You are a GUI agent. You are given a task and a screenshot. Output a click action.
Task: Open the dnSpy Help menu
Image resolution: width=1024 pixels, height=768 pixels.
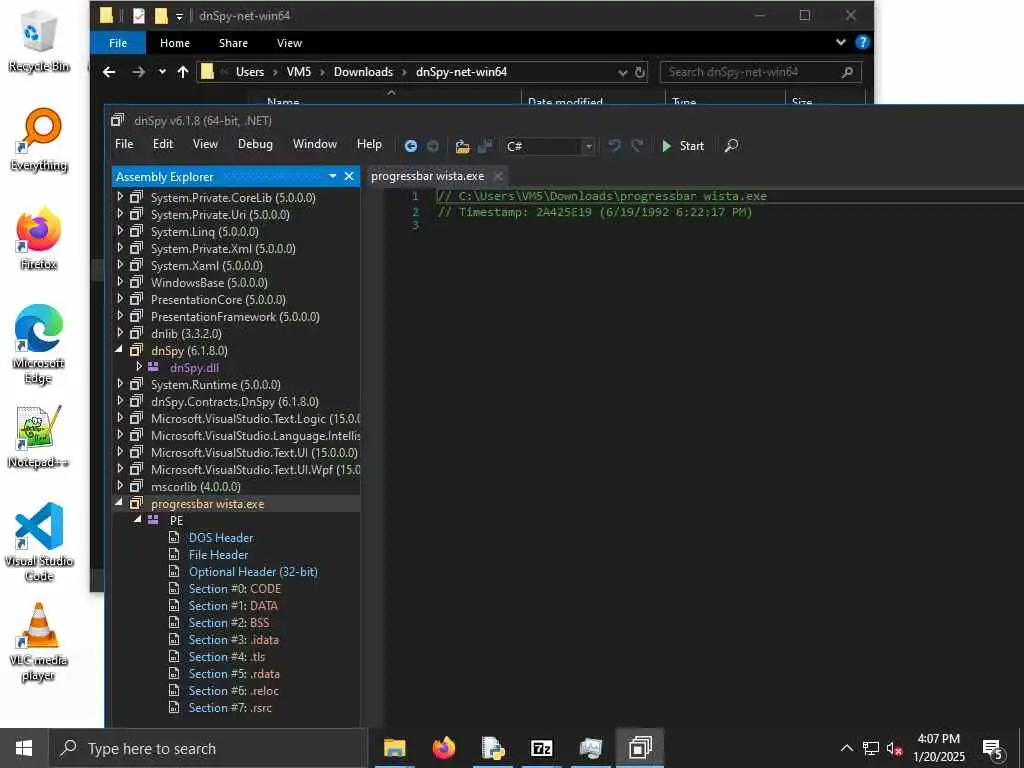tap(369, 144)
